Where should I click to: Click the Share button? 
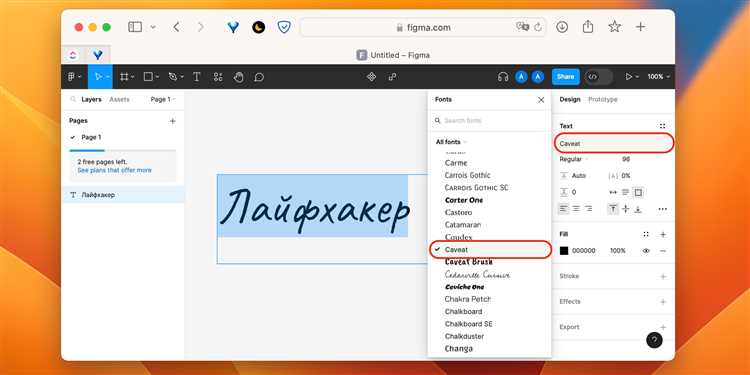click(565, 77)
